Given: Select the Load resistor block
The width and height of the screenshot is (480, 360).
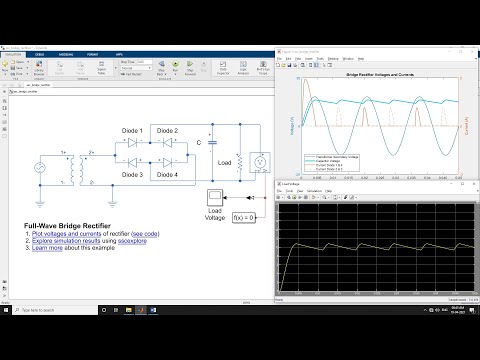Looking at the screenshot, I should pyautogui.click(x=239, y=163).
